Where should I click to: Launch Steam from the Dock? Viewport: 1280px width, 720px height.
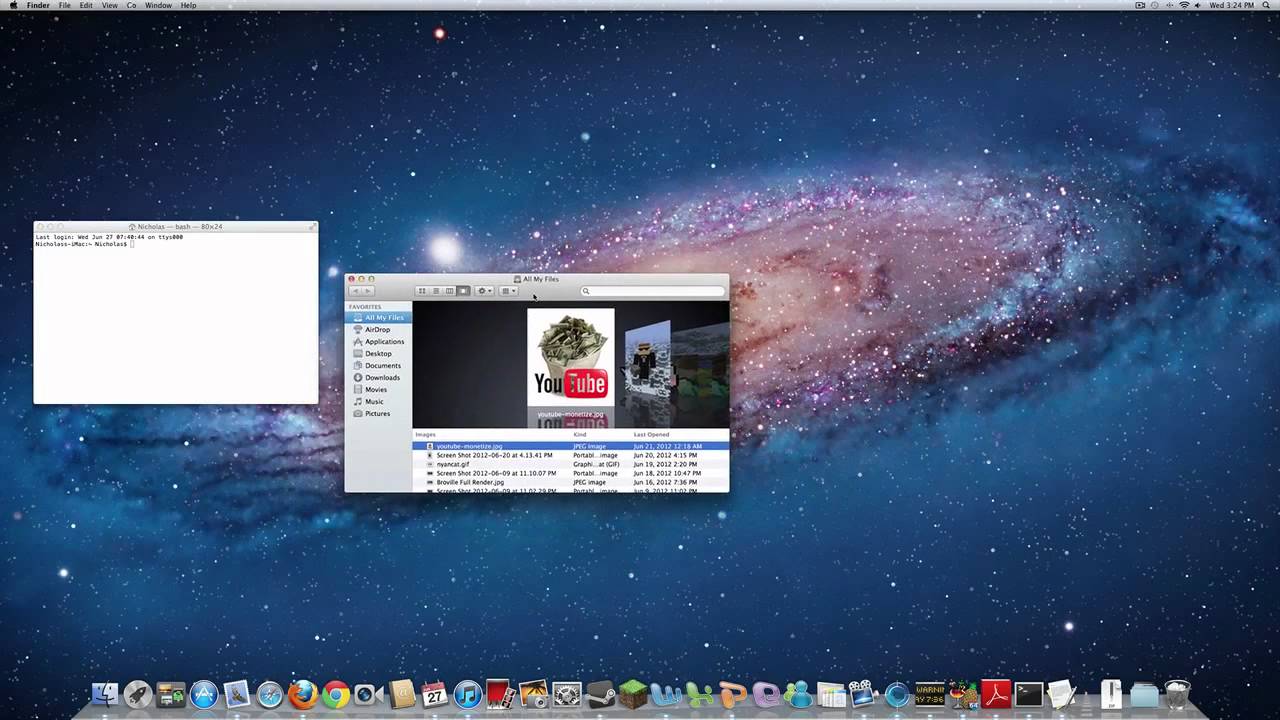[x=600, y=694]
